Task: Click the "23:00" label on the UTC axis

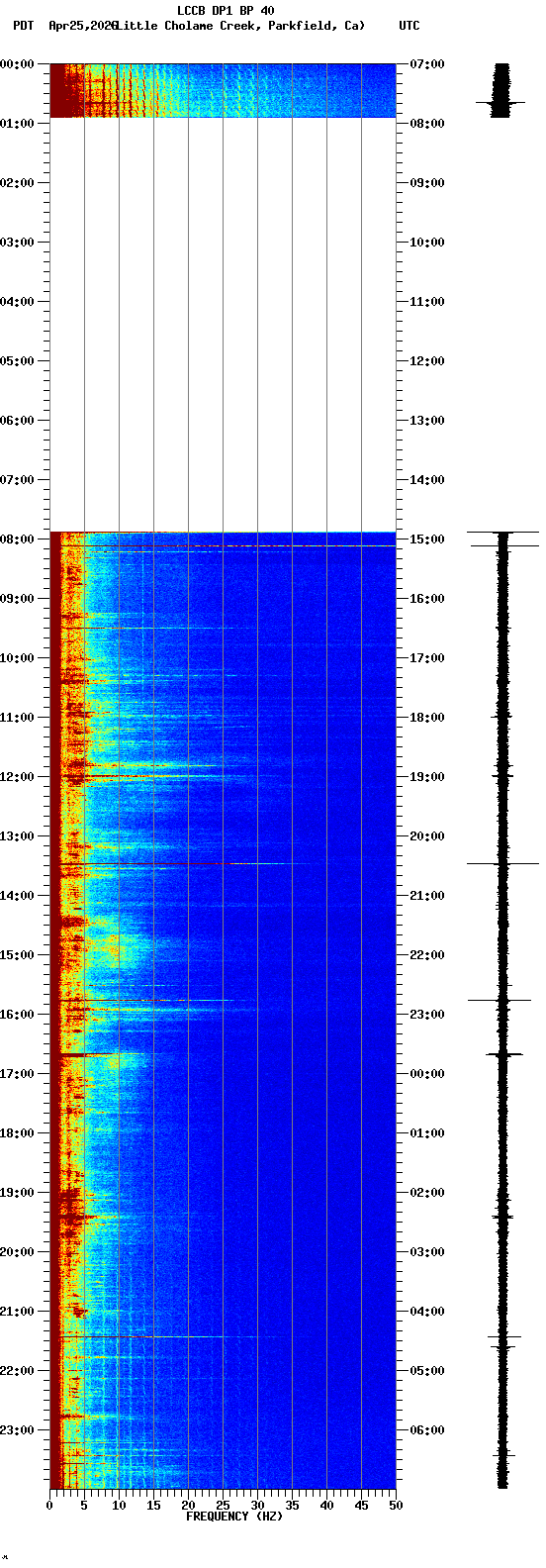Action: (x=427, y=1015)
